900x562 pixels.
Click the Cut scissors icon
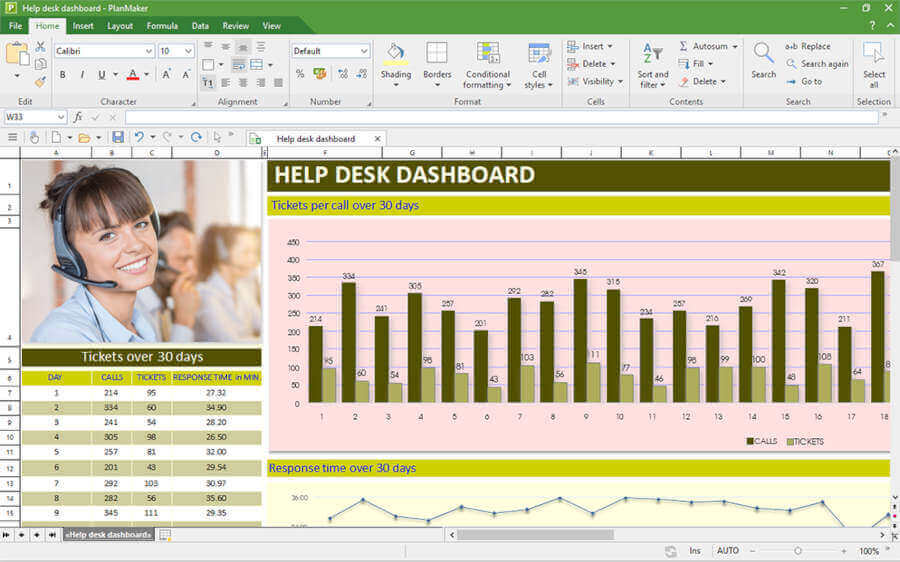[x=40, y=46]
